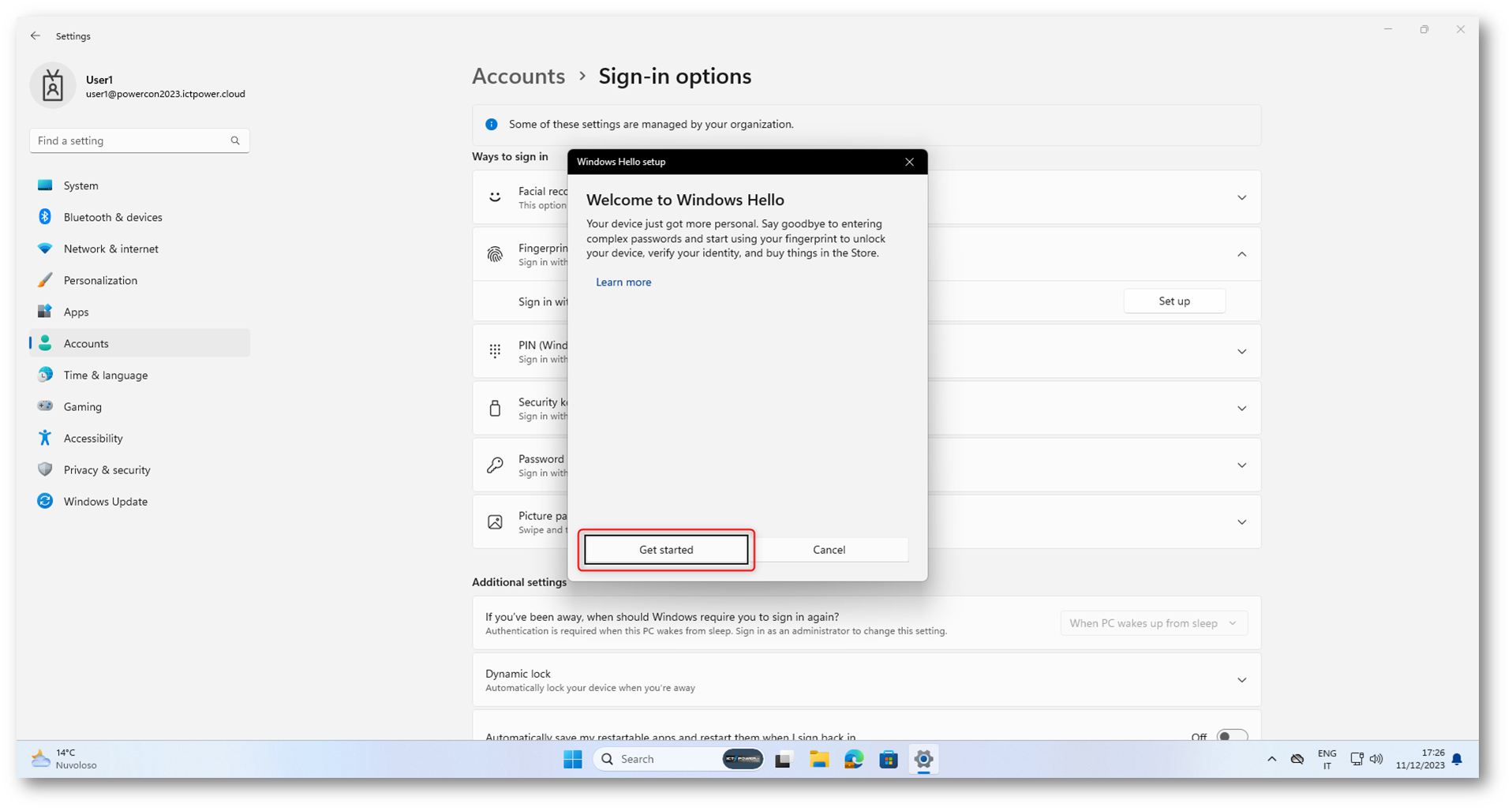Open Task View from the taskbar
Viewport: 1512px width, 811px height.
pyautogui.click(x=783, y=760)
